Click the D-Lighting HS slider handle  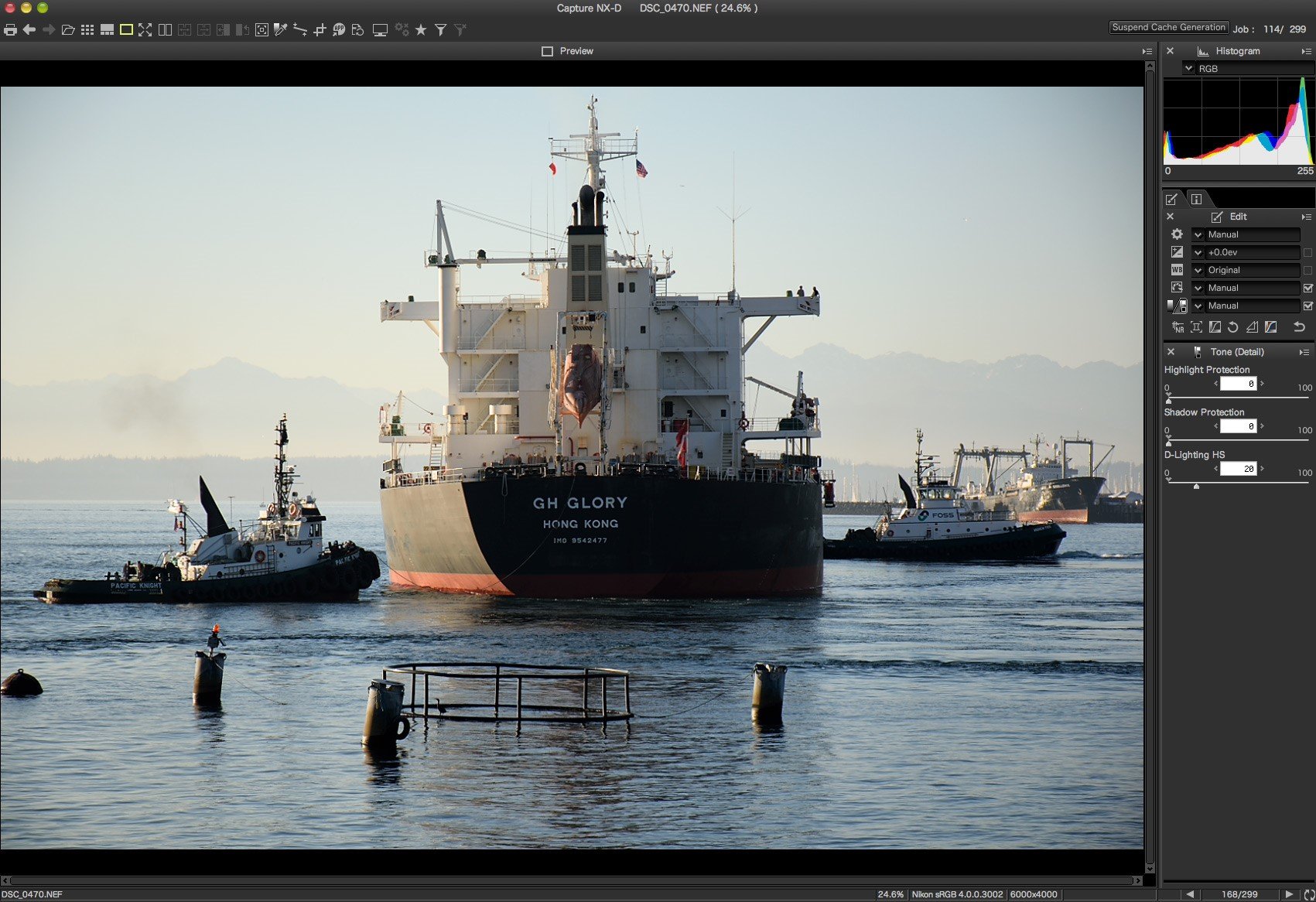click(1196, 485)
